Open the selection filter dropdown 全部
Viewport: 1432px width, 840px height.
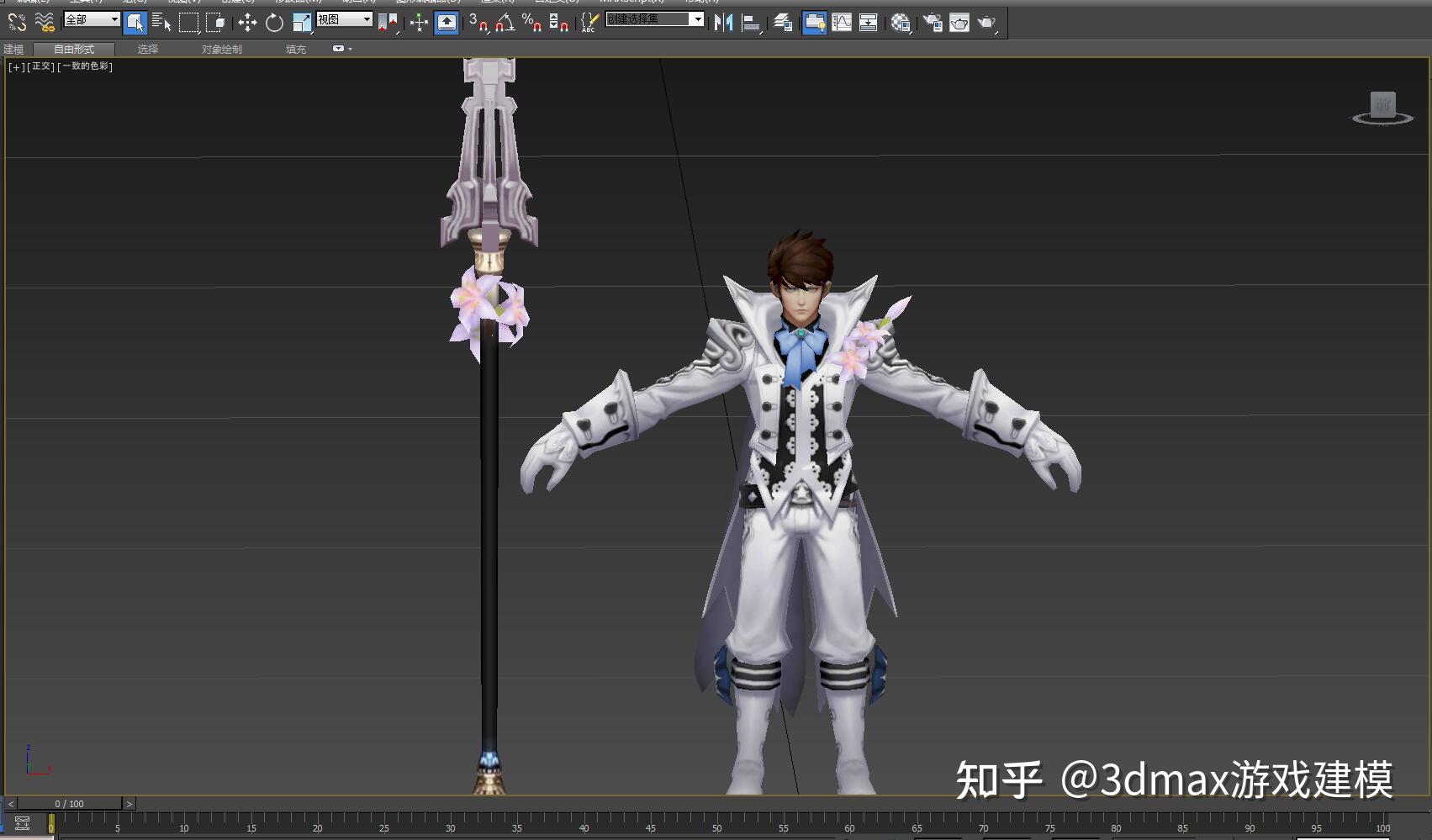pyautogui.click(x=92, y=19)
